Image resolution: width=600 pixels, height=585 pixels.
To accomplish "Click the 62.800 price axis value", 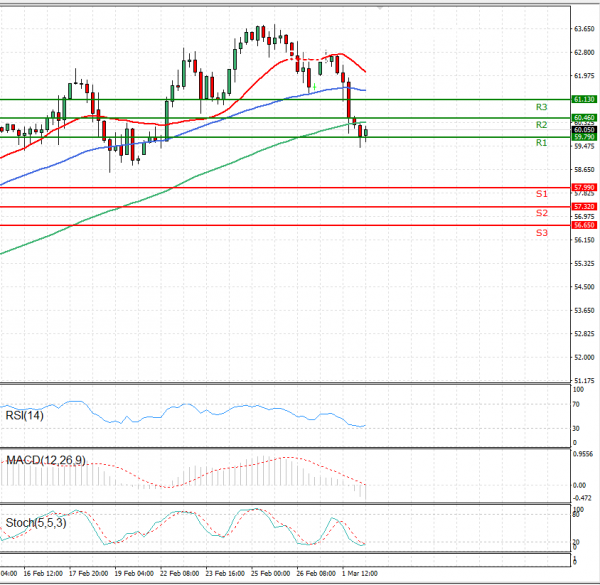I will point(584,52).
